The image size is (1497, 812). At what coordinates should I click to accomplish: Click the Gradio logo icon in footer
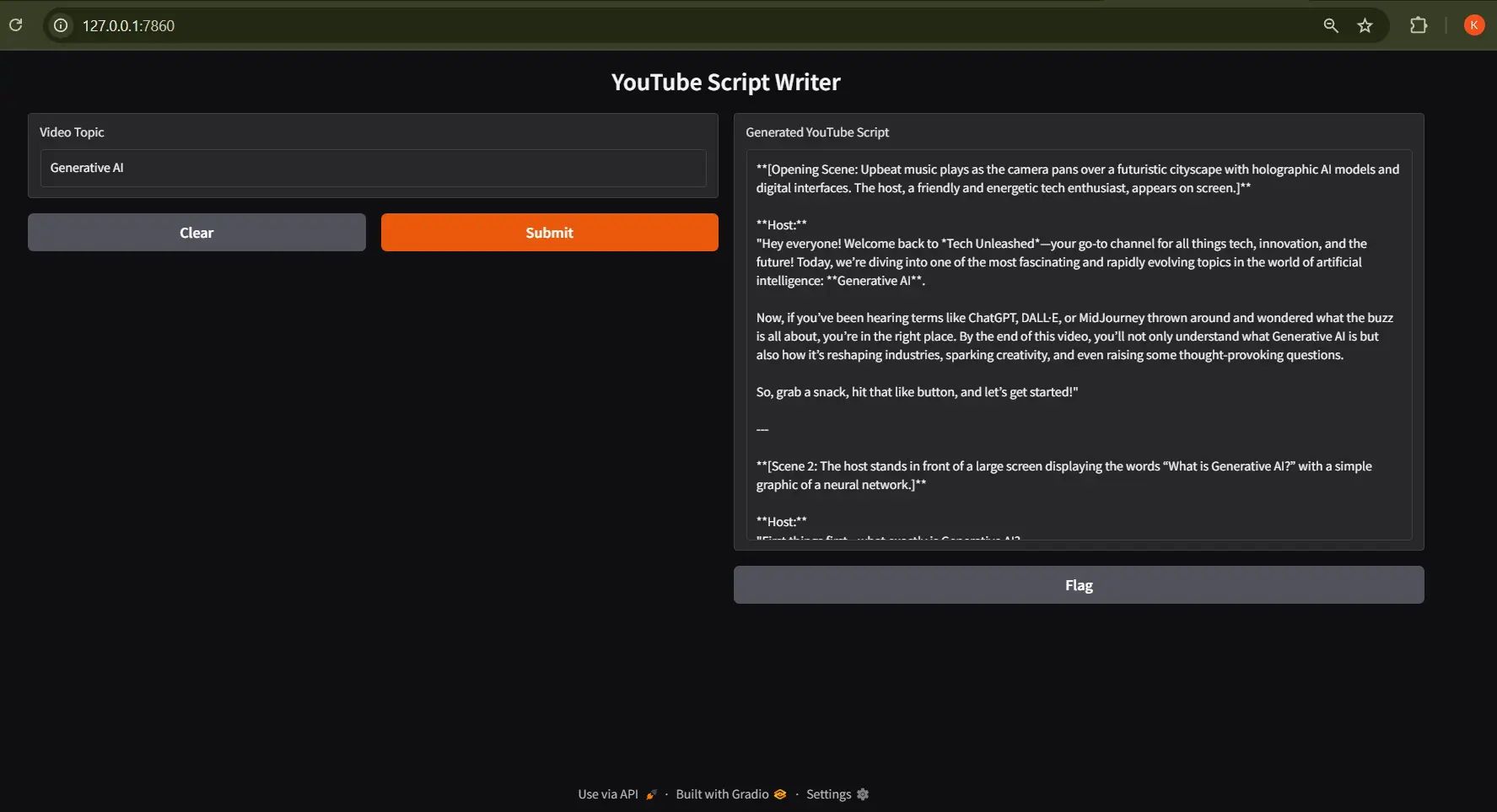(x=780, y=794)
